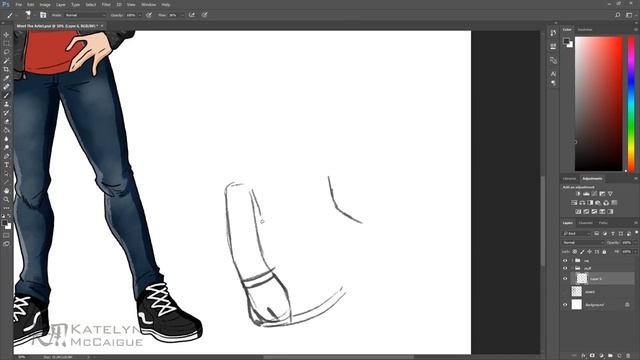The image size is (640, 360).
Task: Select the Eyedropper tool
Action: [x=6, y=78]
